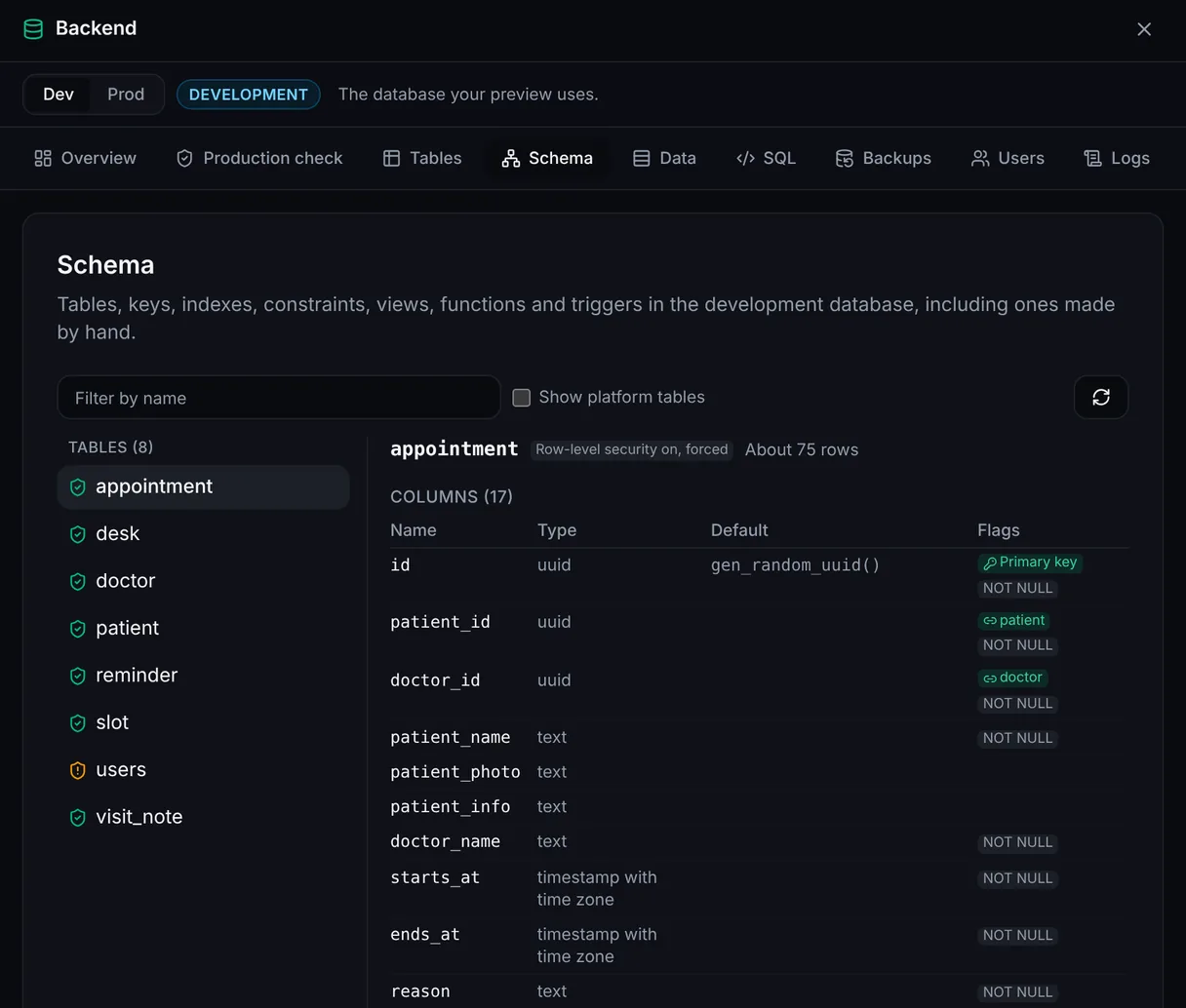Click the doctor table shield icon
The width and height of the screenshot is (1186, 1008).
(x=78, y=582)
